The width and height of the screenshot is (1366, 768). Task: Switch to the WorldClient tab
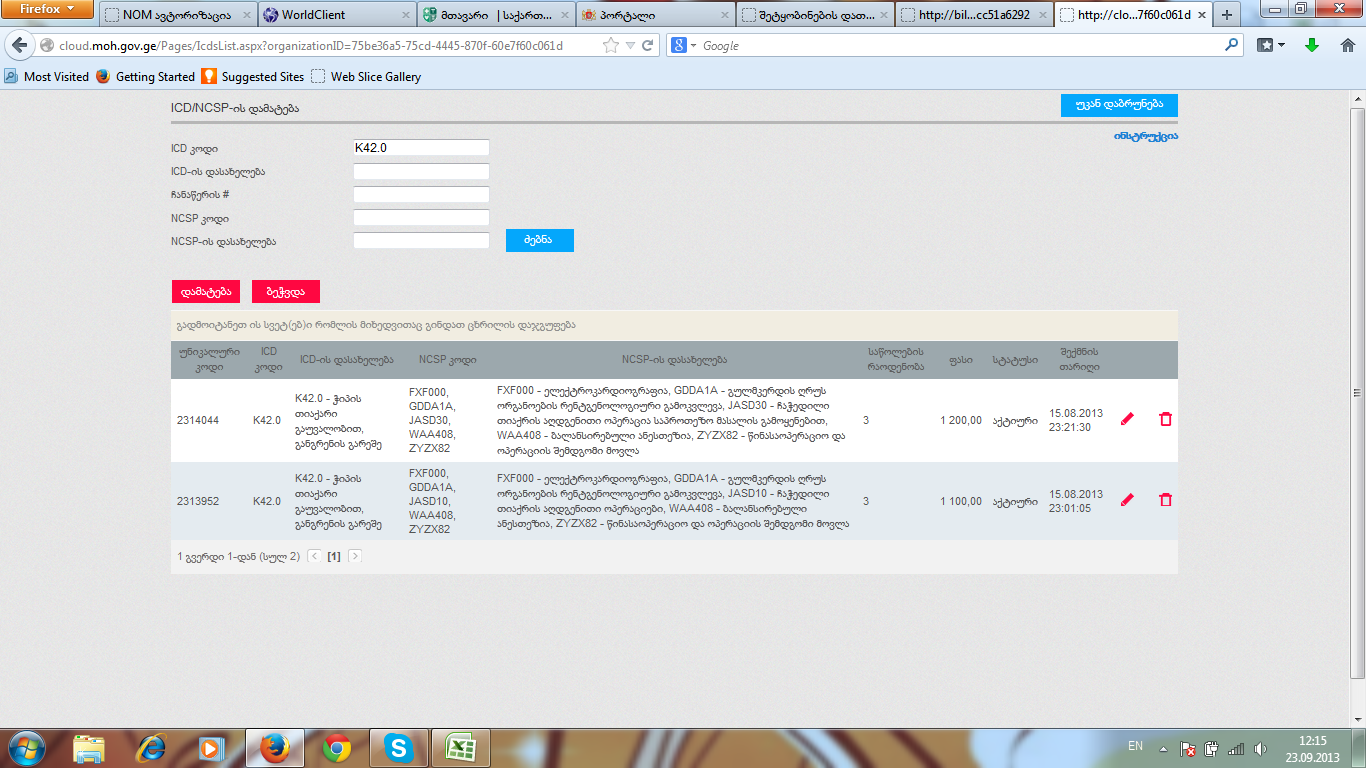click(x=335, y=15)
